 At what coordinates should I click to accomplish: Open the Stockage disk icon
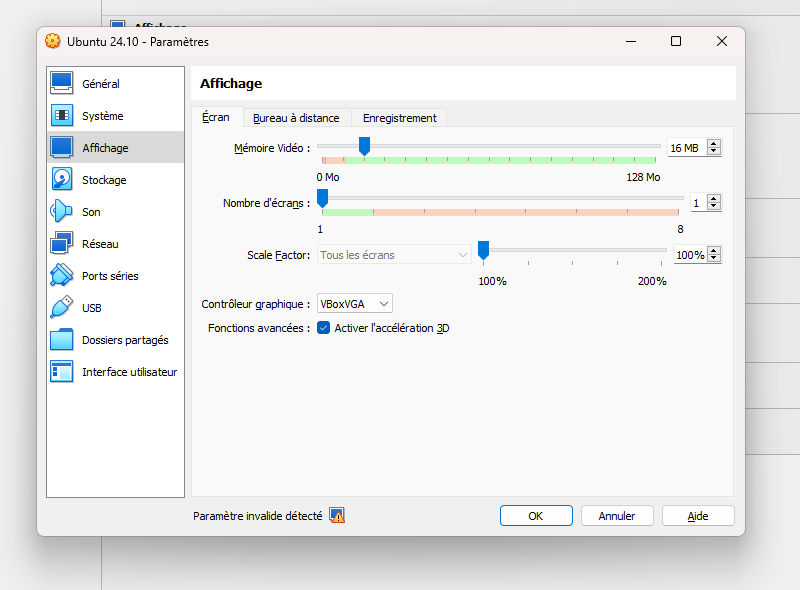click(62, 180)
